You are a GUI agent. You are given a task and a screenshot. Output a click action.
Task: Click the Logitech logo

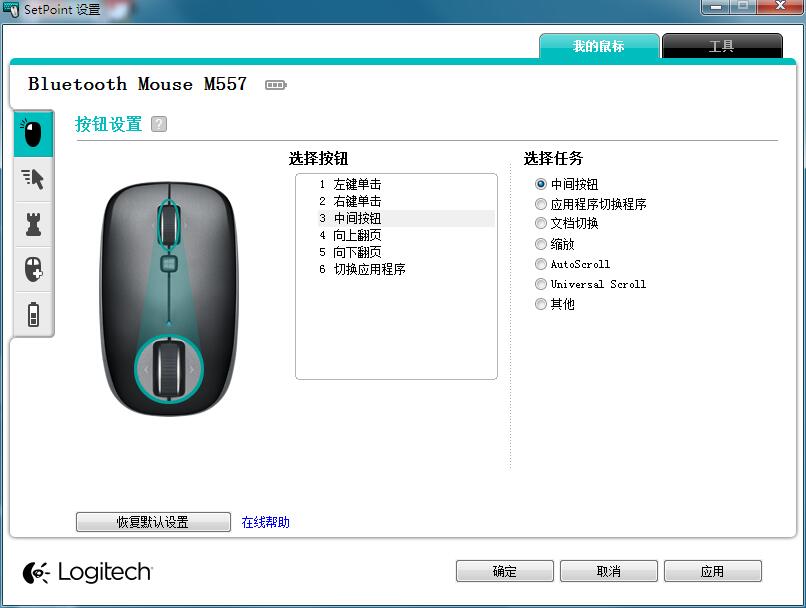[x=88, y=572]
